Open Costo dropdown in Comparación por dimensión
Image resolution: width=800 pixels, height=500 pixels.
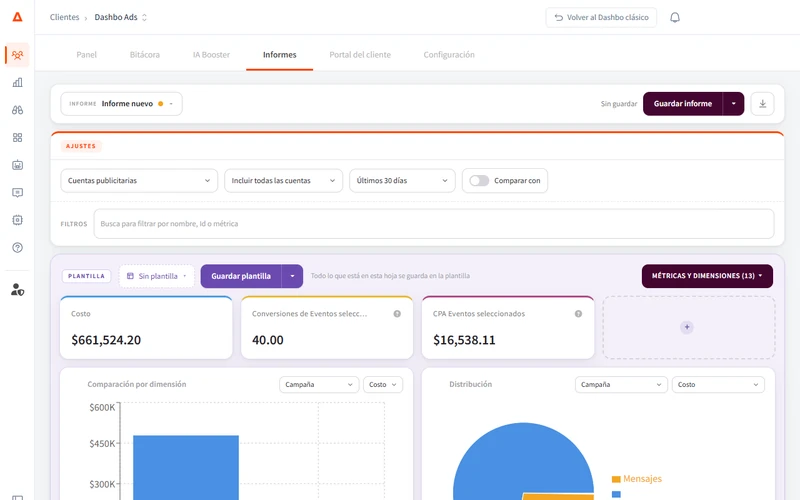pyautogui.click(x=383, y=385)
